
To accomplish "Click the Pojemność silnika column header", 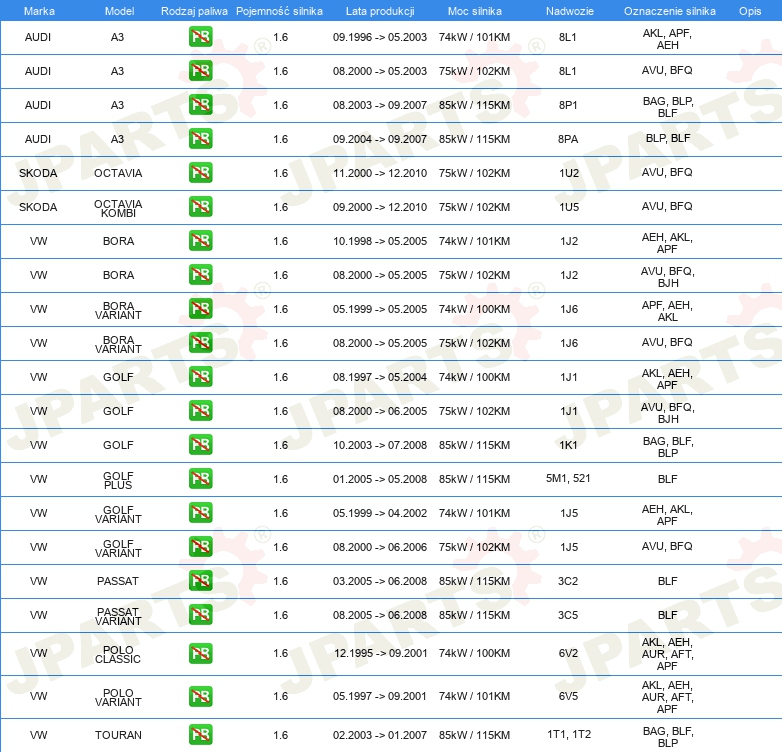I will (279, 11).
